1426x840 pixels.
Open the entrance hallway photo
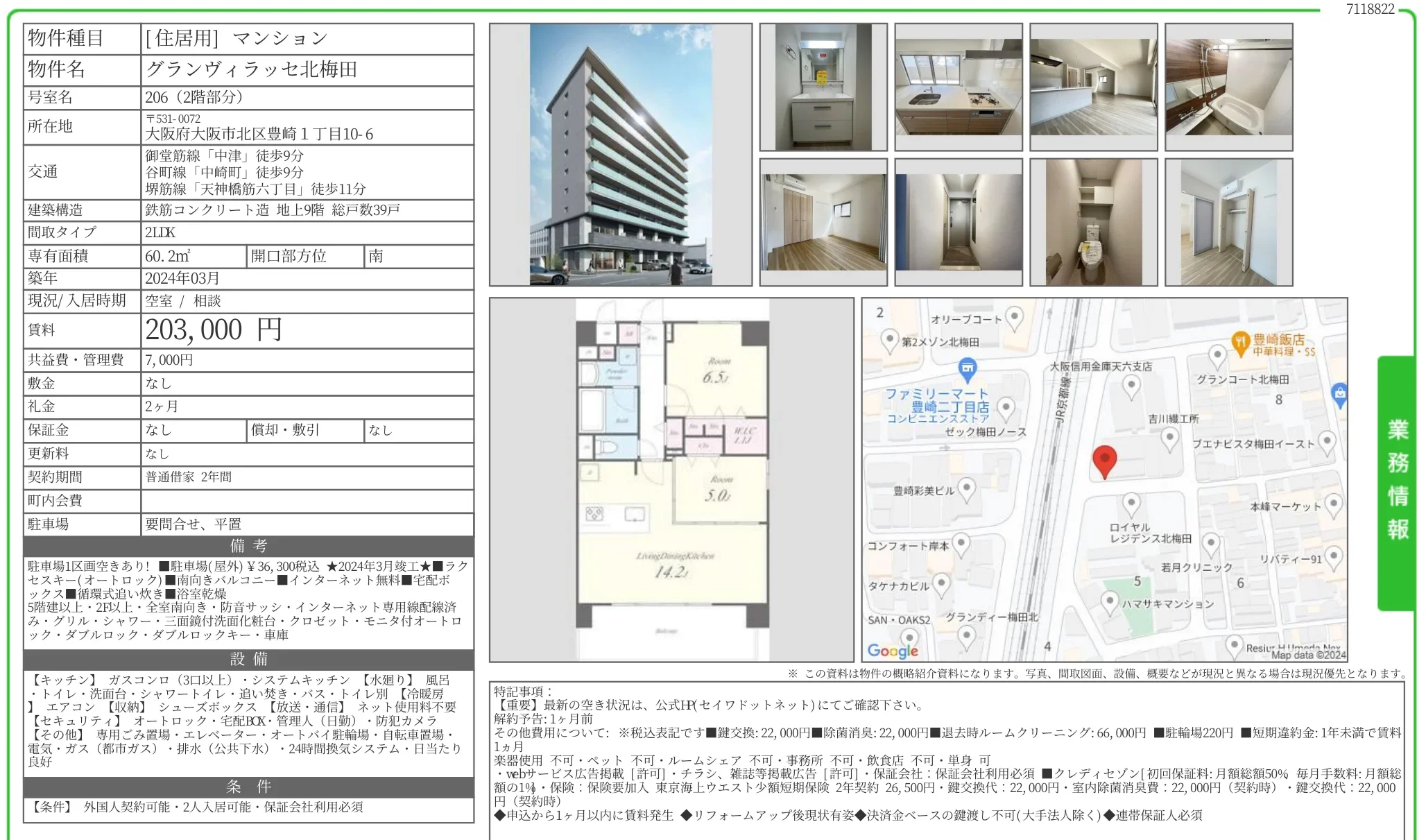[x=958, y=222]
